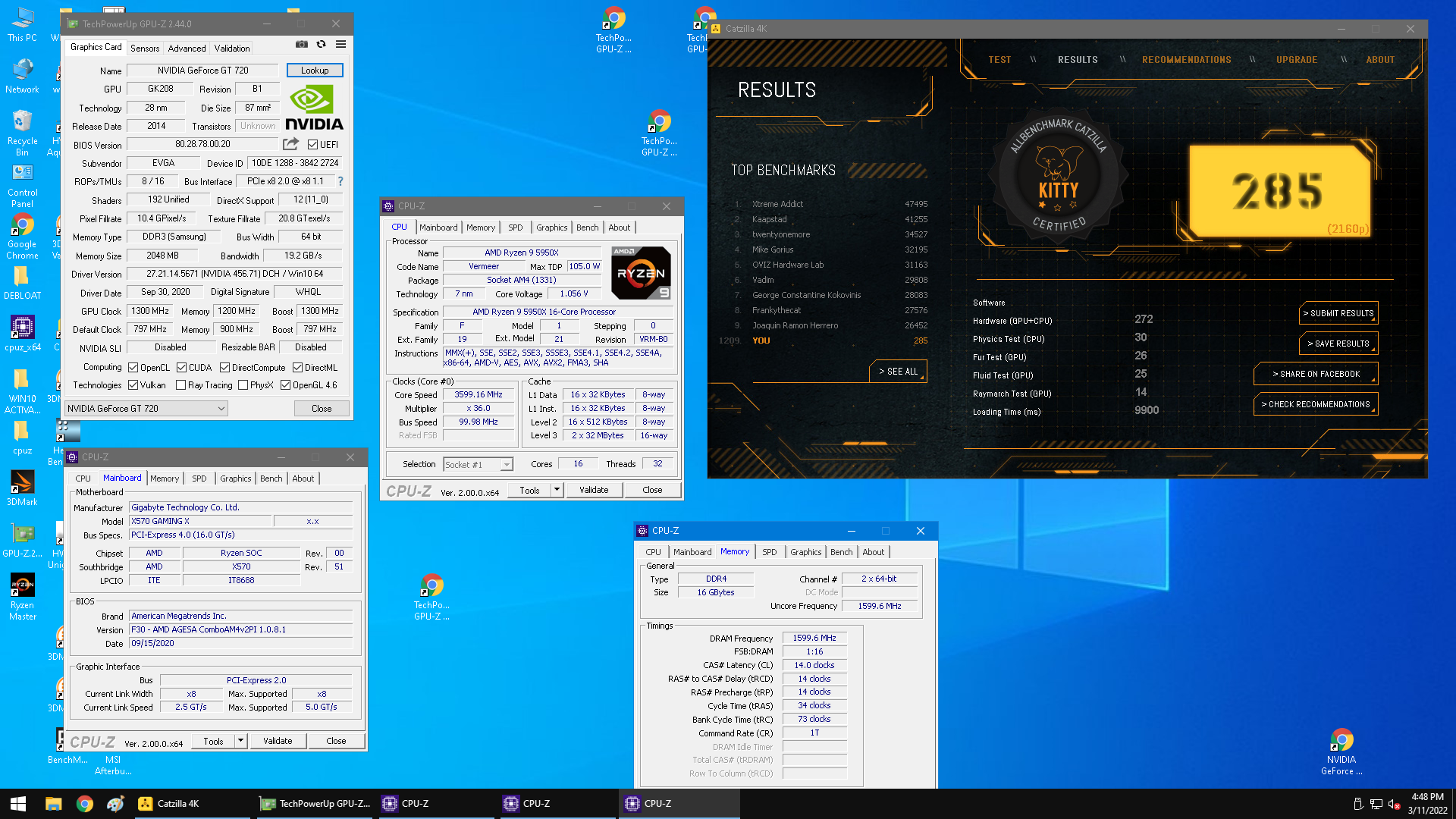Click the TechPowerUp GPU-Z taskbar item

point(314,804)
